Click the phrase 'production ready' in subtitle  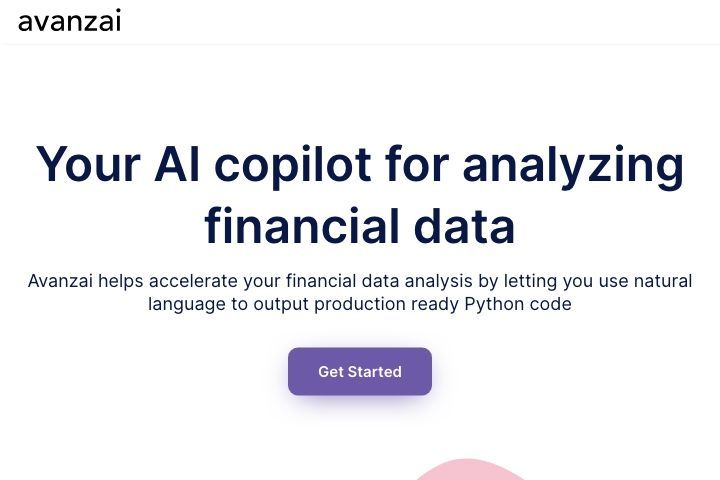click(x=386, y=305)
